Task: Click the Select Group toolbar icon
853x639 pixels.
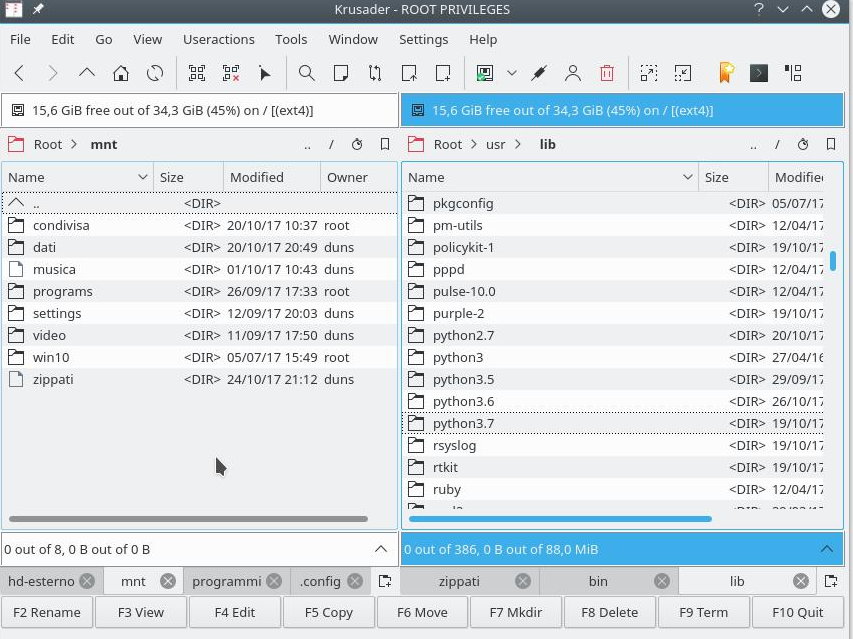Action: 197,73
